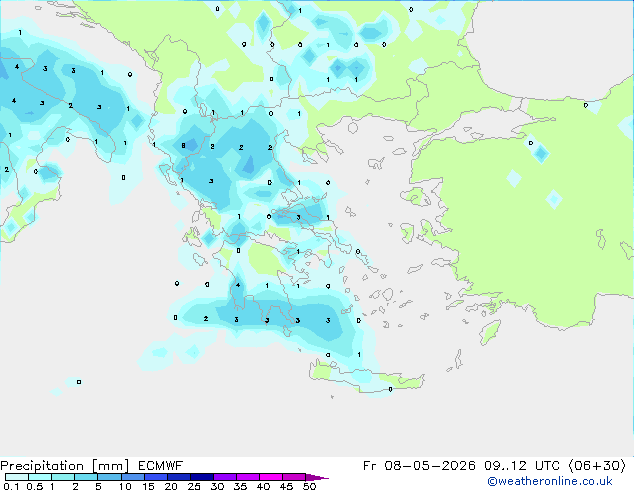Select the 20–25 mm legend color swatch
The image size is (634, 490).
coord(178,477)
